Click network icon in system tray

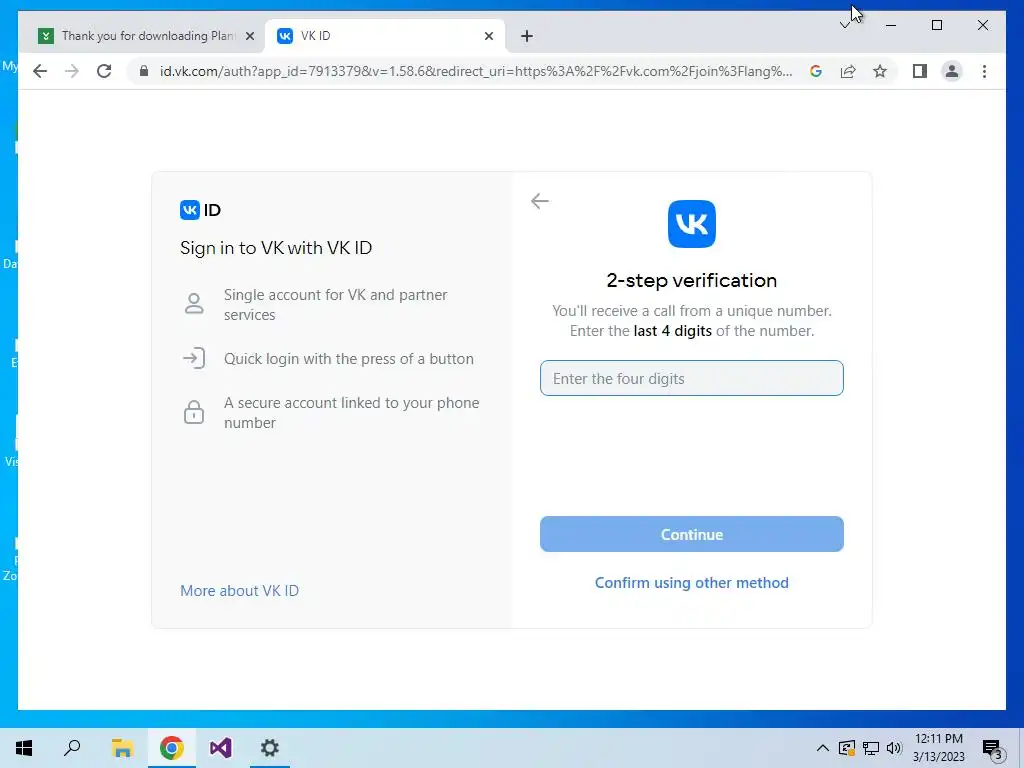pos(871,748)
